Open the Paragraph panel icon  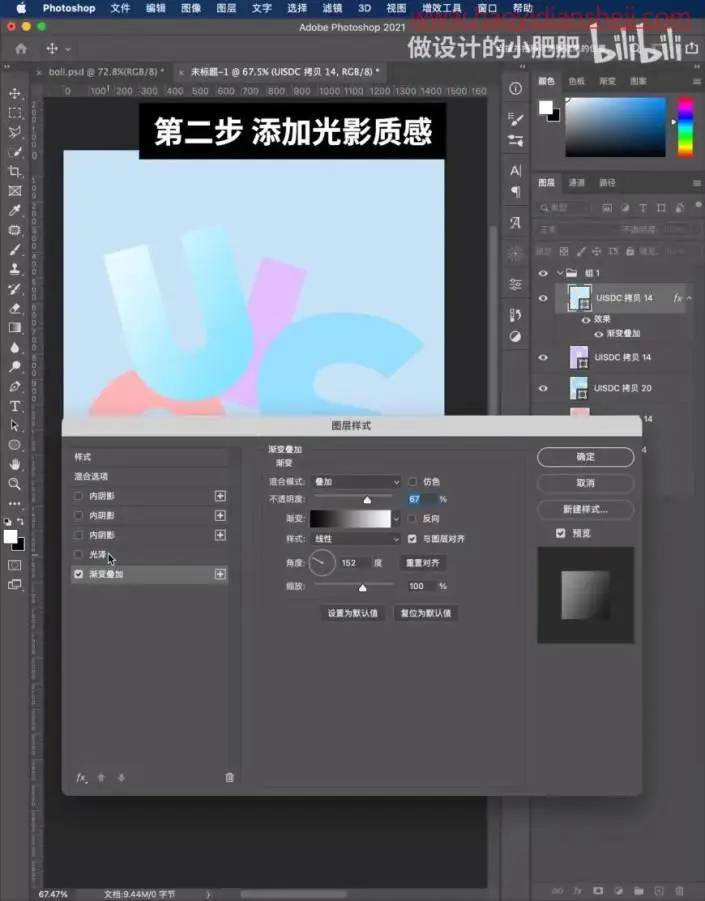pos(515,192)
